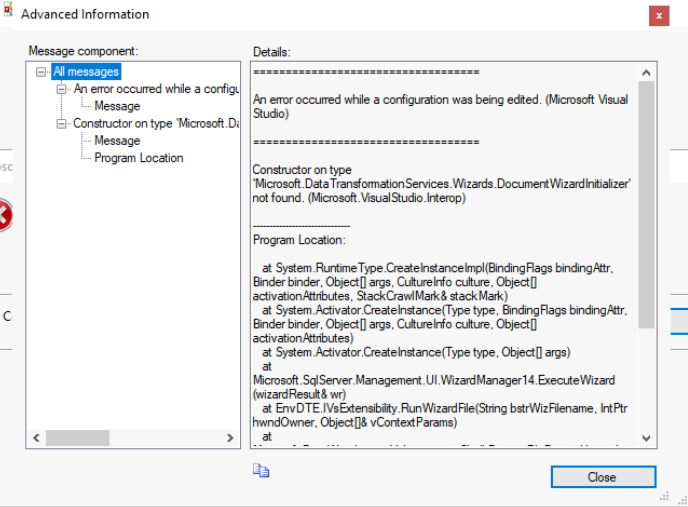Click tree panel scroll right arrow
Viewport: 688px width, 507px height.
tap(230, 438)
